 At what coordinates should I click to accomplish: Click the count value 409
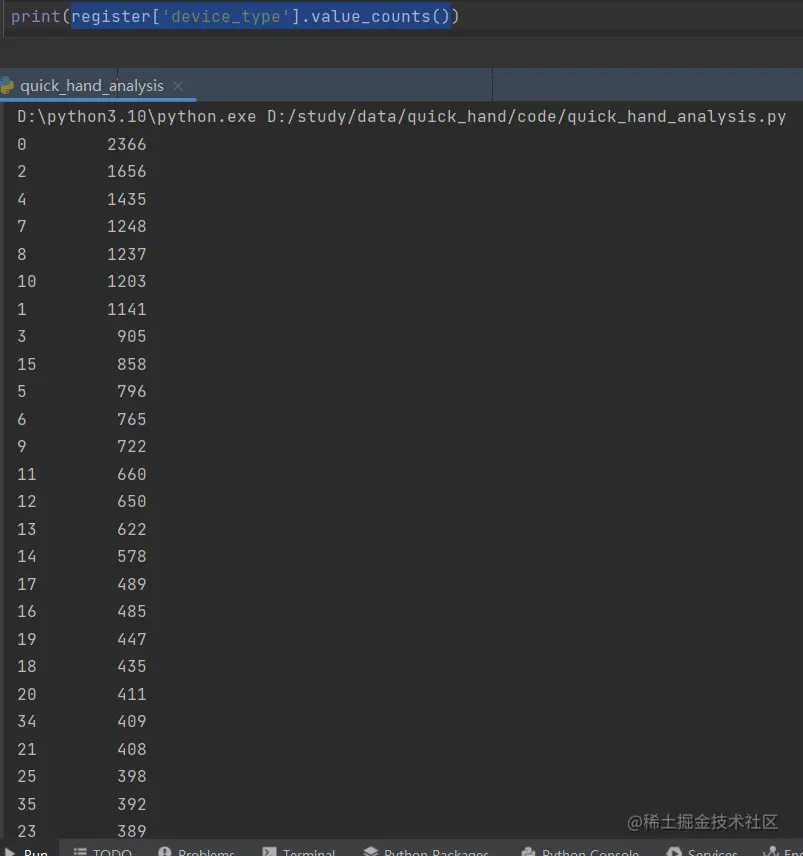click(132, 721)
